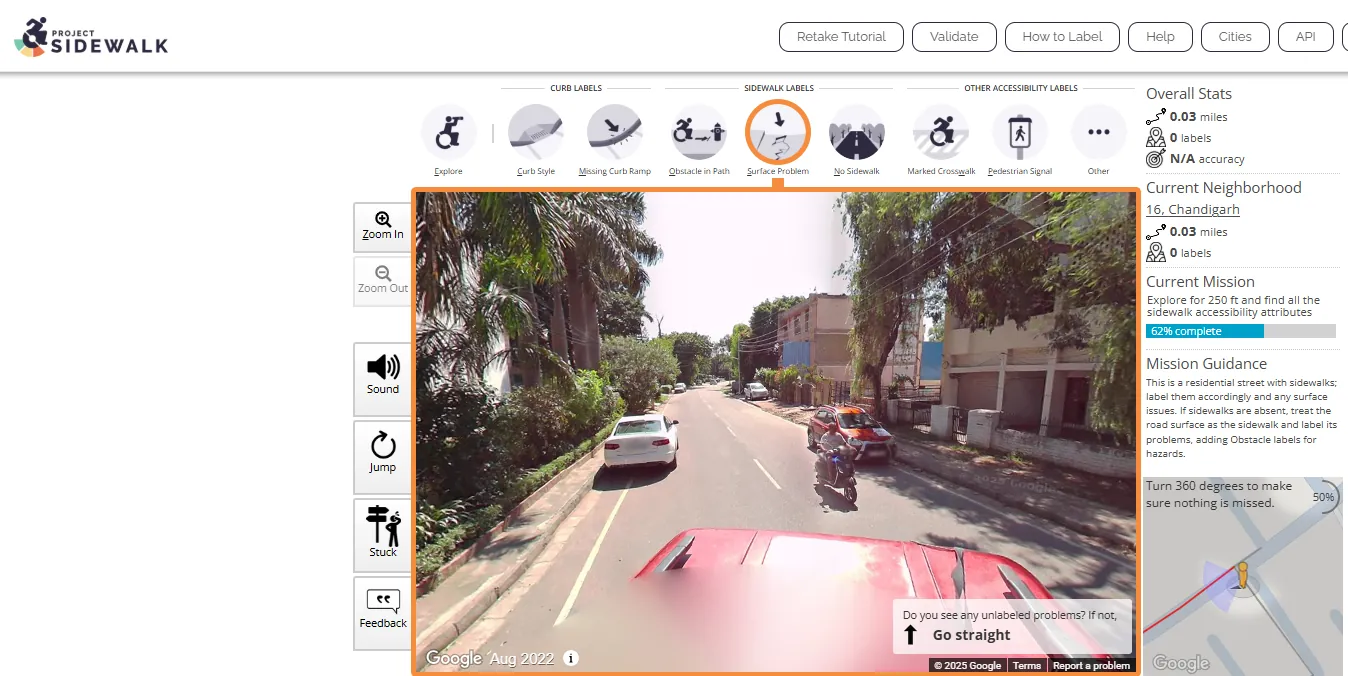This screenshot has width=1348, height=676.
Task: Click the Mission Guidance heading
Action: pos(1206,364)
